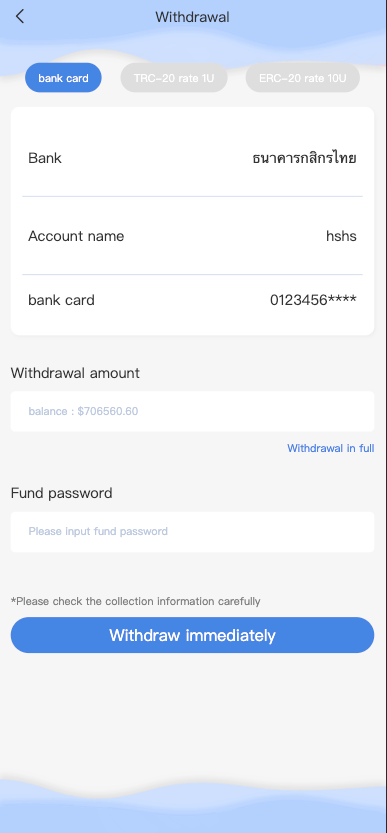Screen dimensions: 387x833
Task: Click the Fund password input field
Action: (x=192, y=531)
